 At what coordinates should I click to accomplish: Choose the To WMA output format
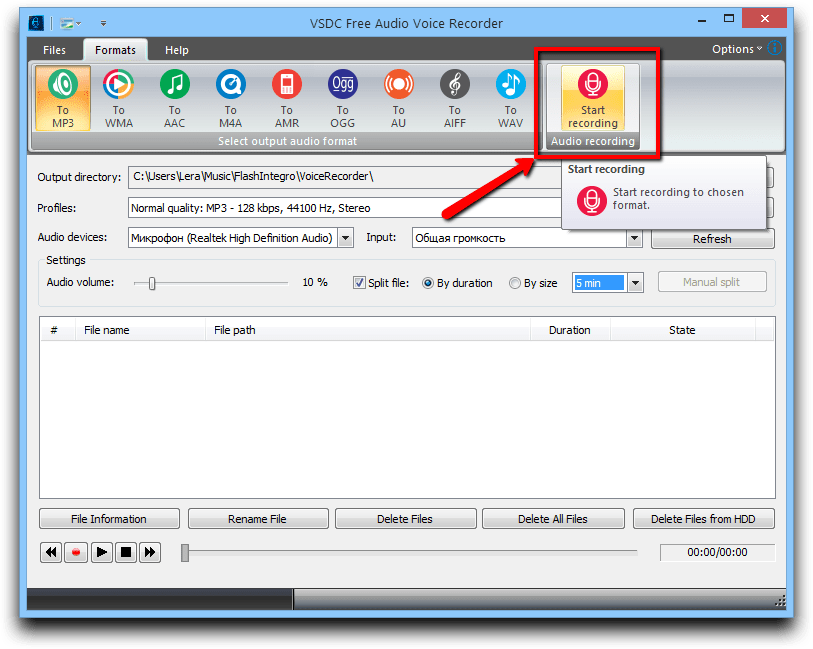(118, 97)
